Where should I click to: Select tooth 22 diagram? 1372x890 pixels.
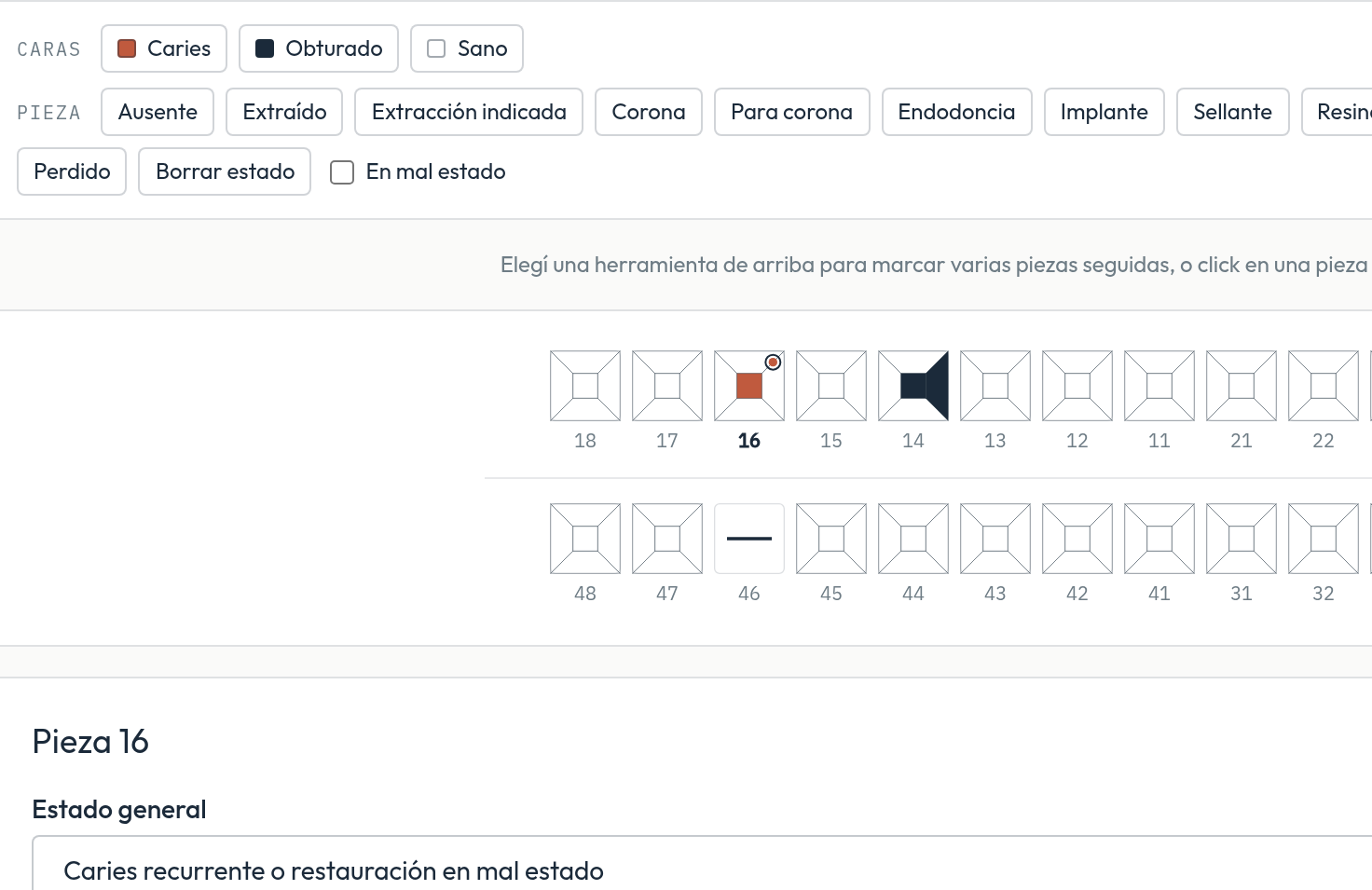[x=1324, y=386]
